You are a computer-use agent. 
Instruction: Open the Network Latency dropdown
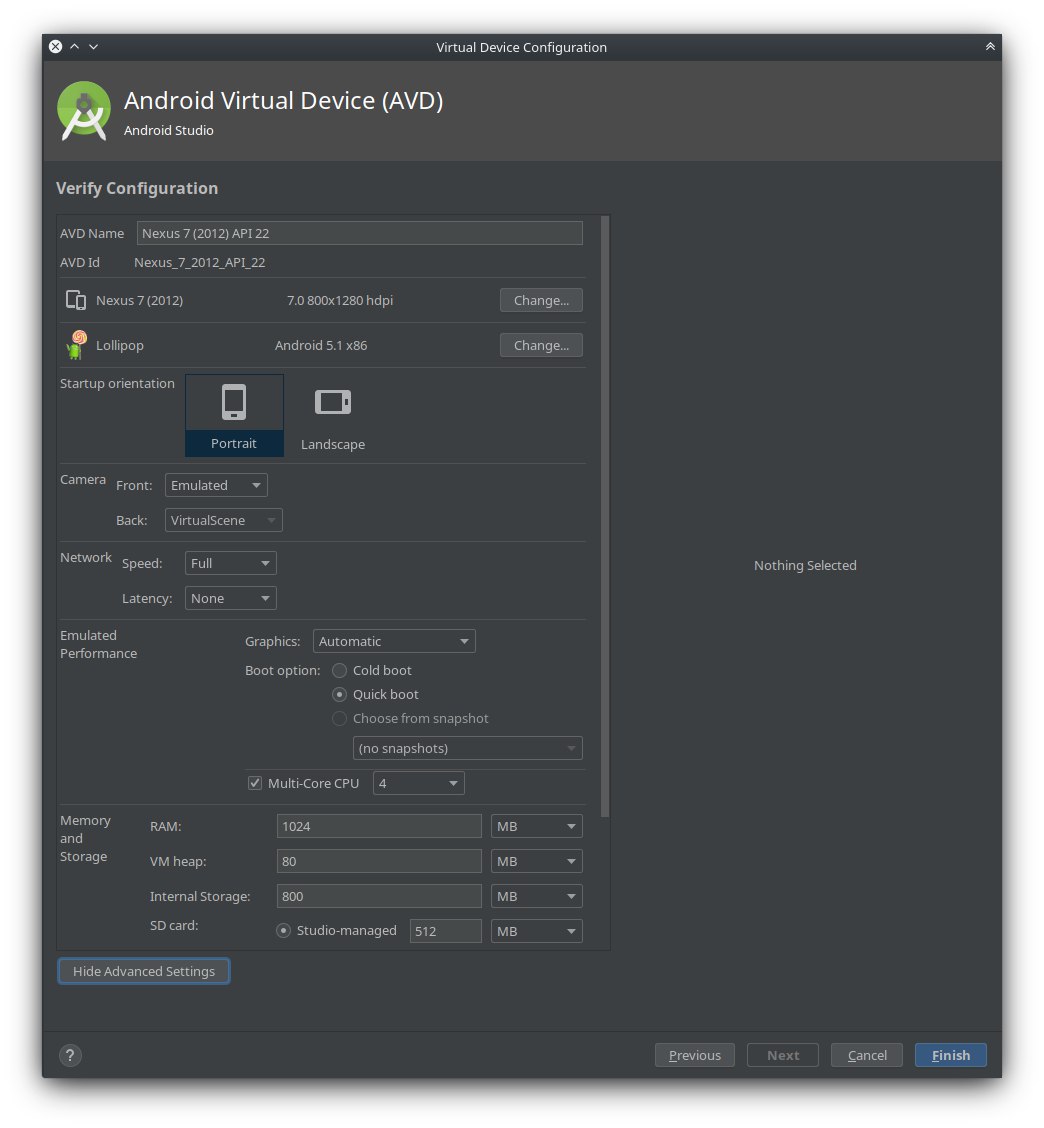tap(230, 599)
